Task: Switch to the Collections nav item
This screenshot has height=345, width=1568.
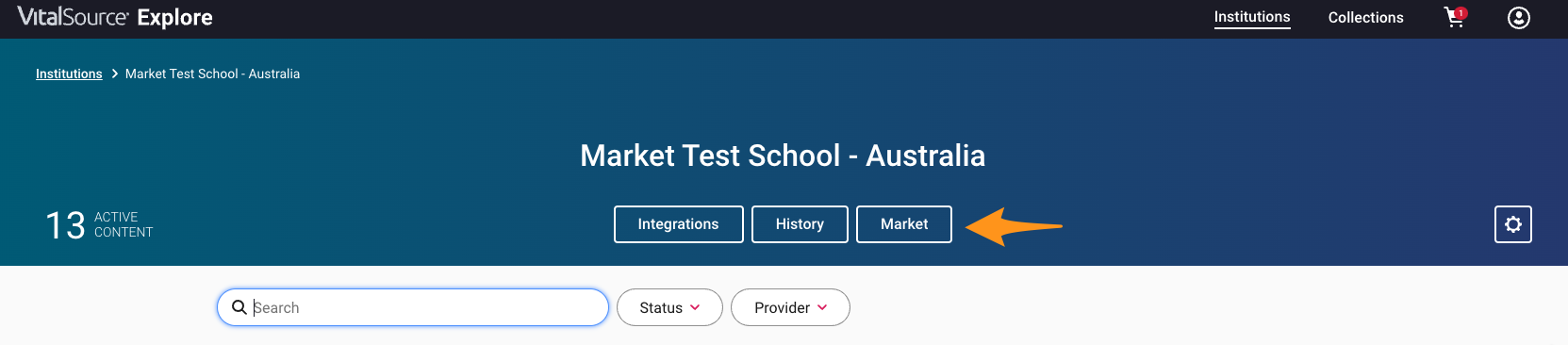Action: click(1365, 18)
